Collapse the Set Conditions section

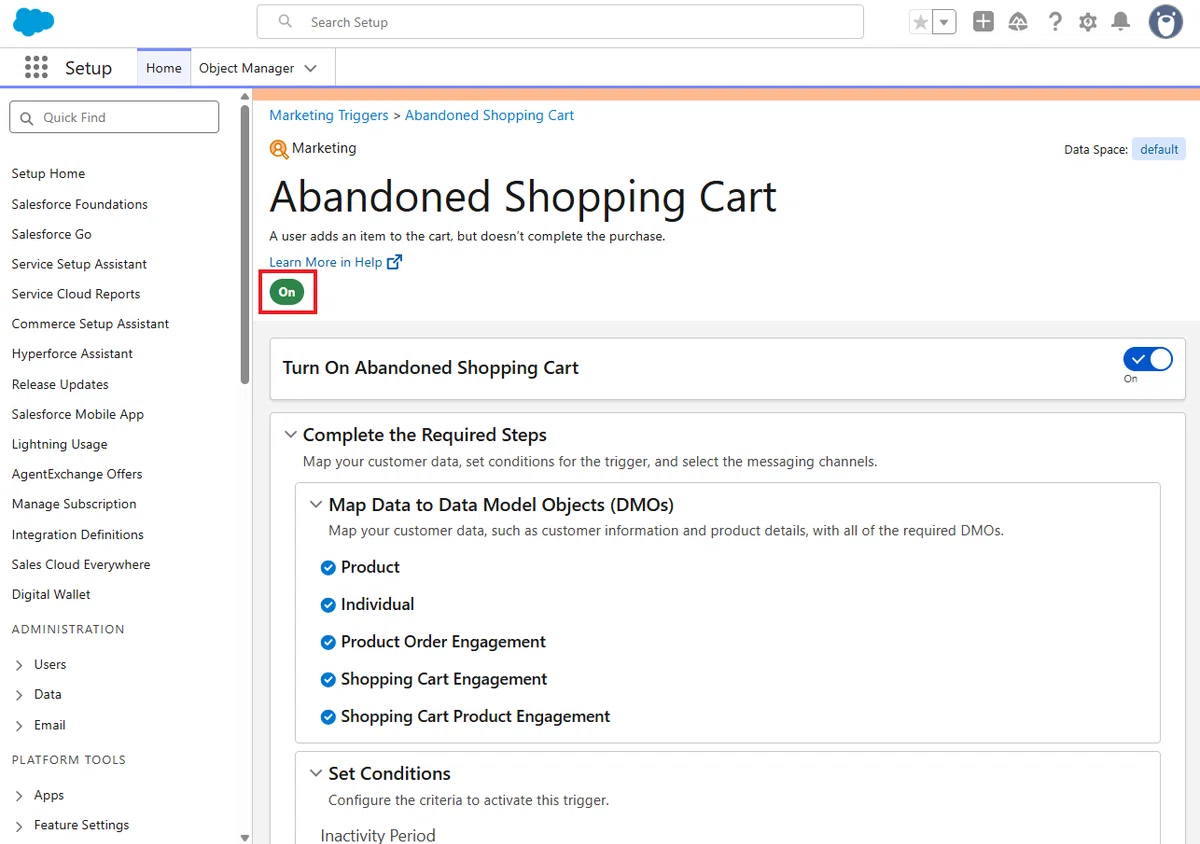(x=316, y=773)
